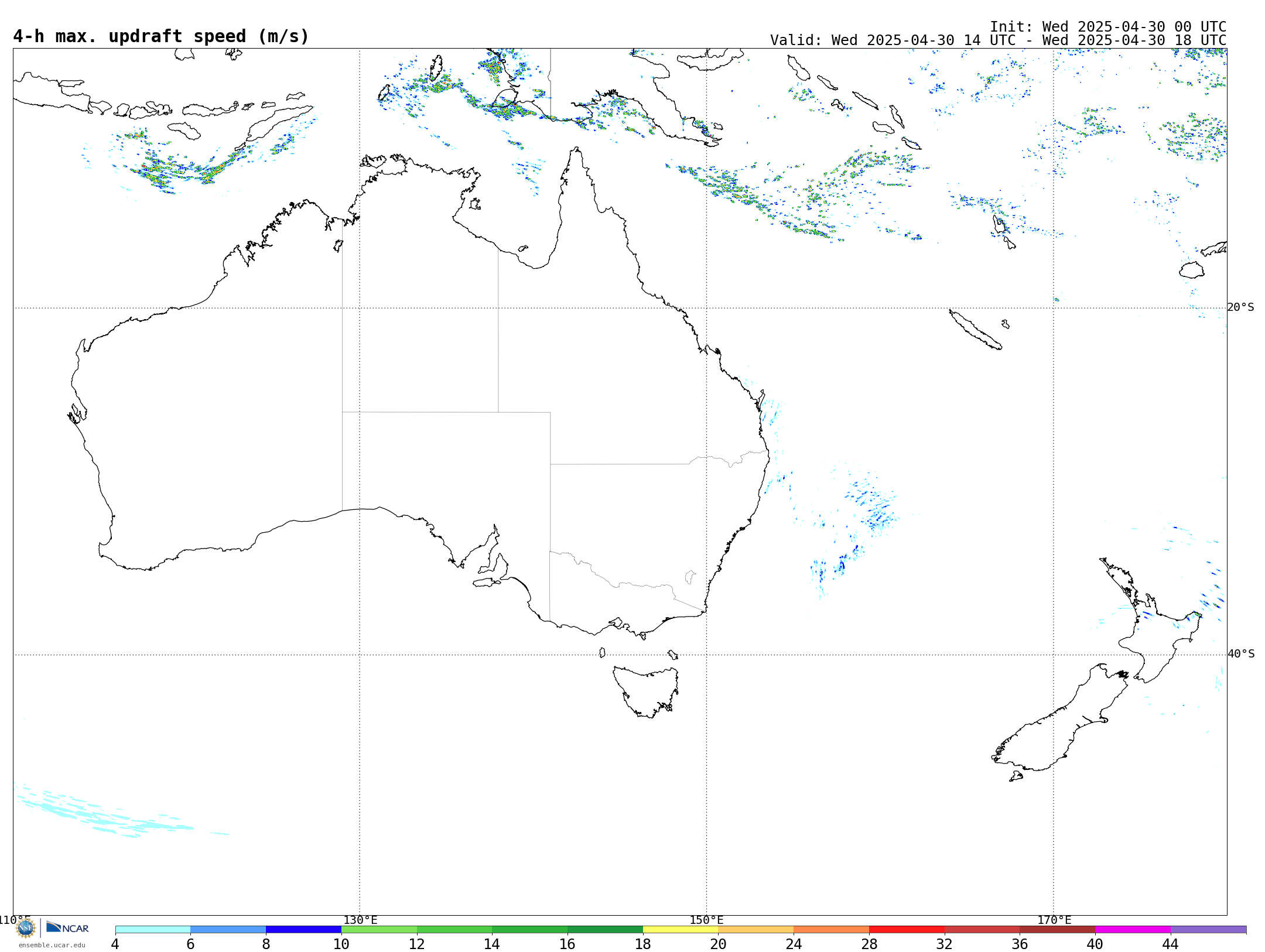Select the dark green 16-18 color swatch
The image size is (1265, 952).
click(605, 930)
